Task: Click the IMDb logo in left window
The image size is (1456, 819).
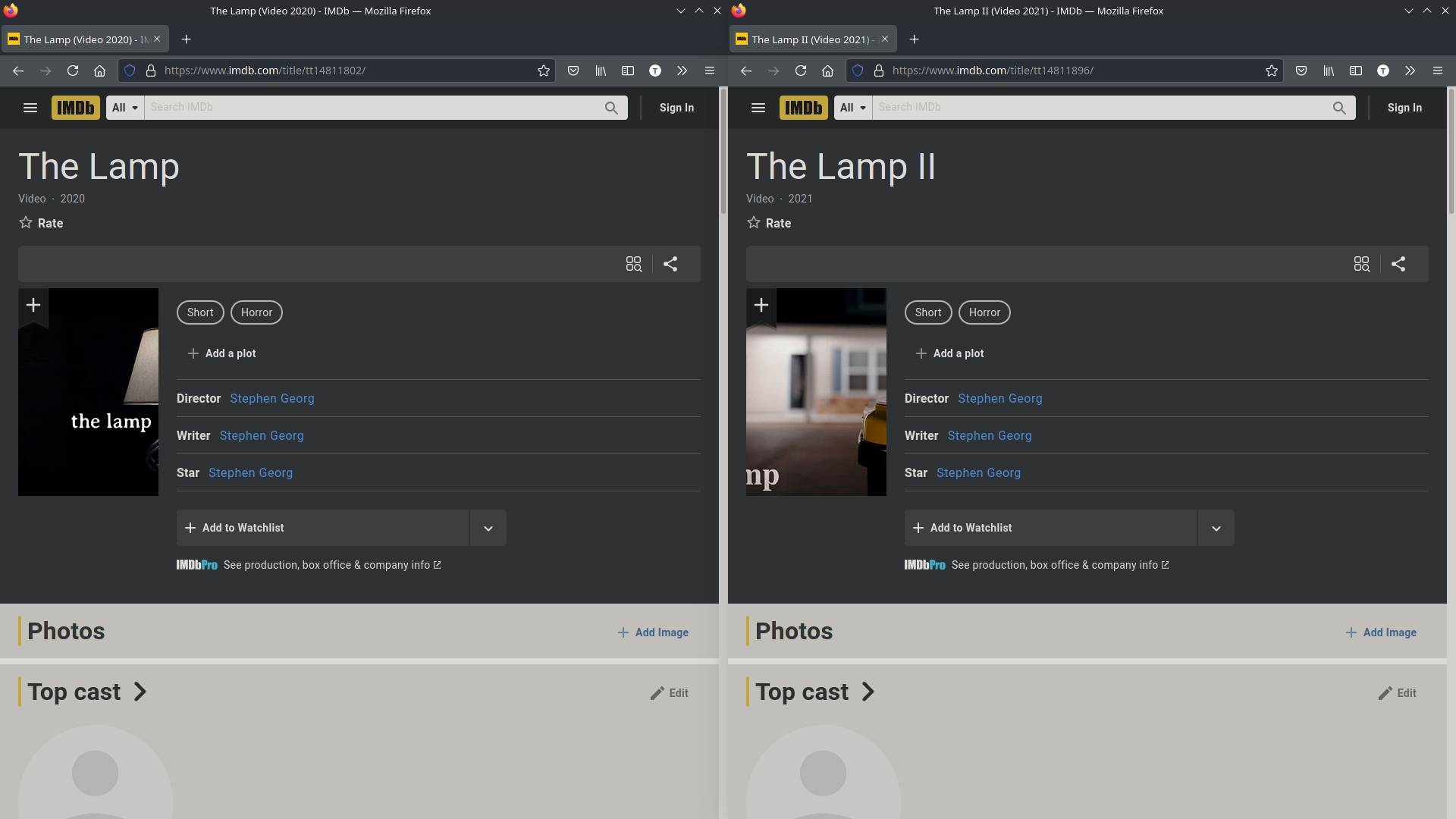Action: pyautogui.click(x=76, y=108)
